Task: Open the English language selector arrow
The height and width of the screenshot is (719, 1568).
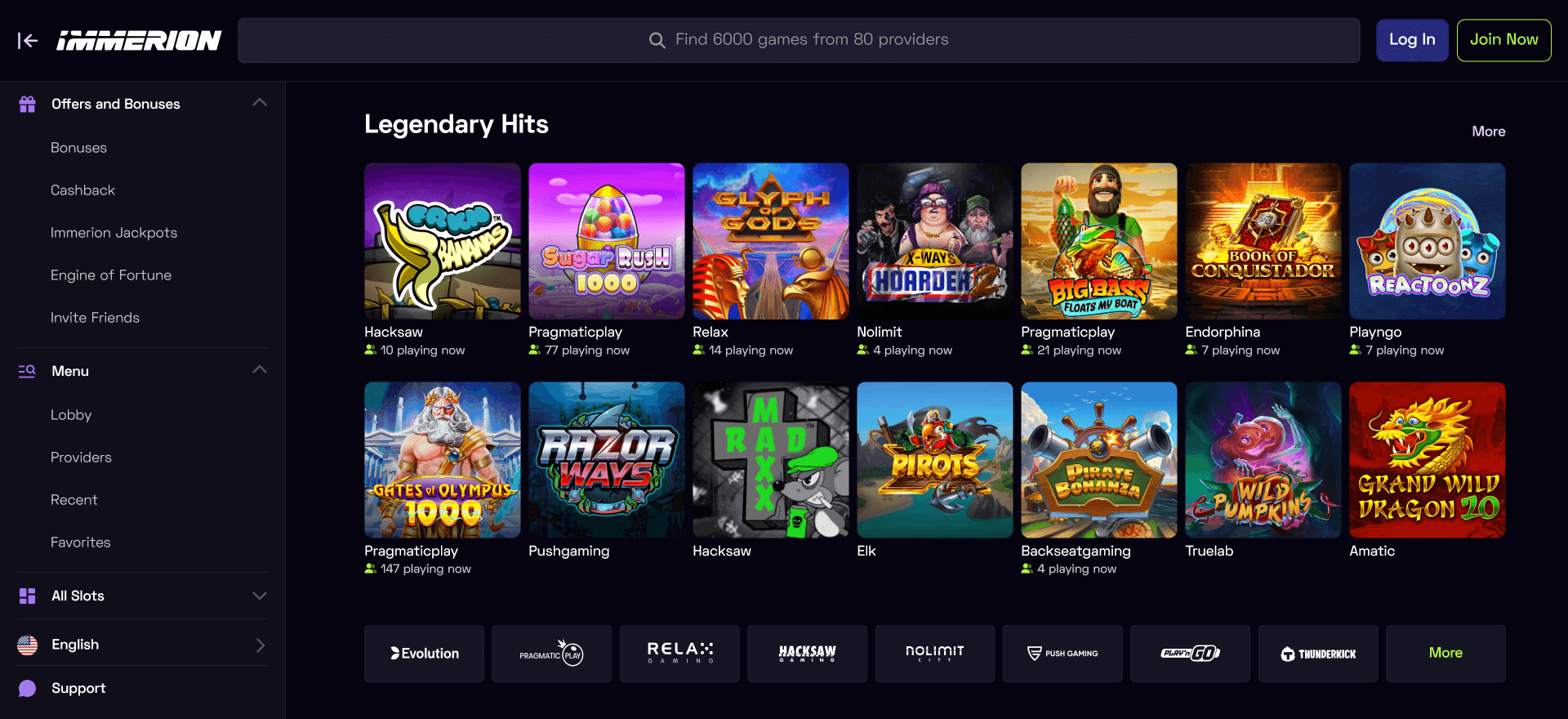Action: [261, 645]
